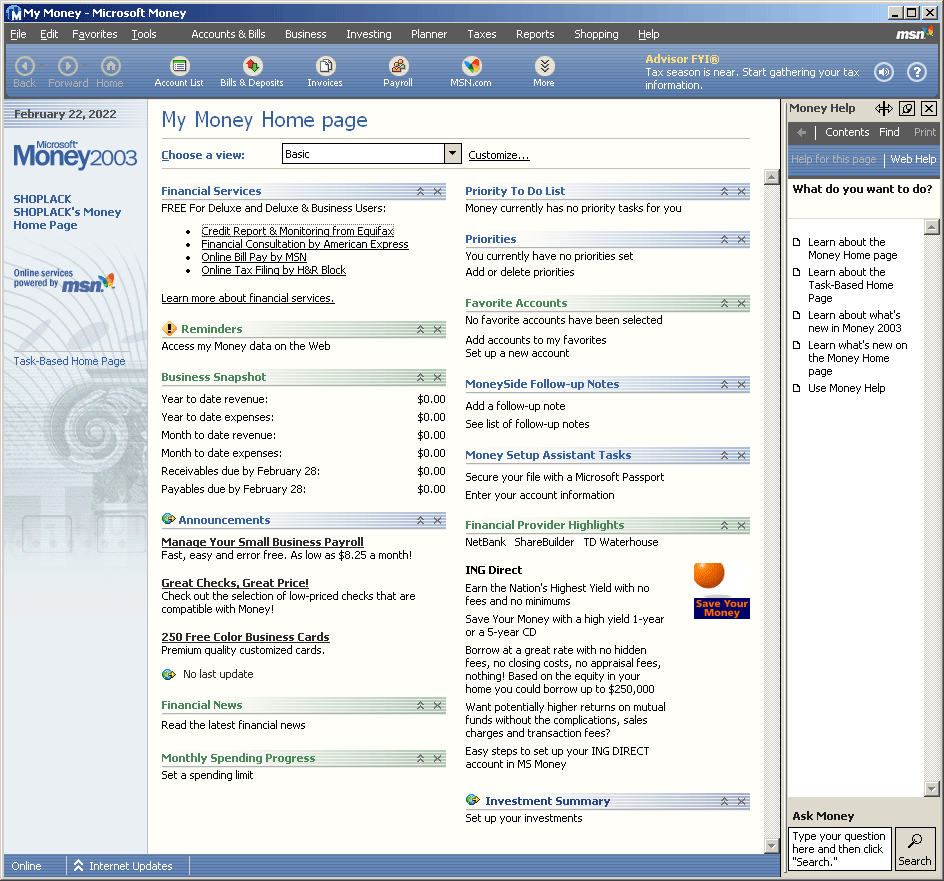Close the Money Help pane
944x881 pixels.
(x=929, y=108)
